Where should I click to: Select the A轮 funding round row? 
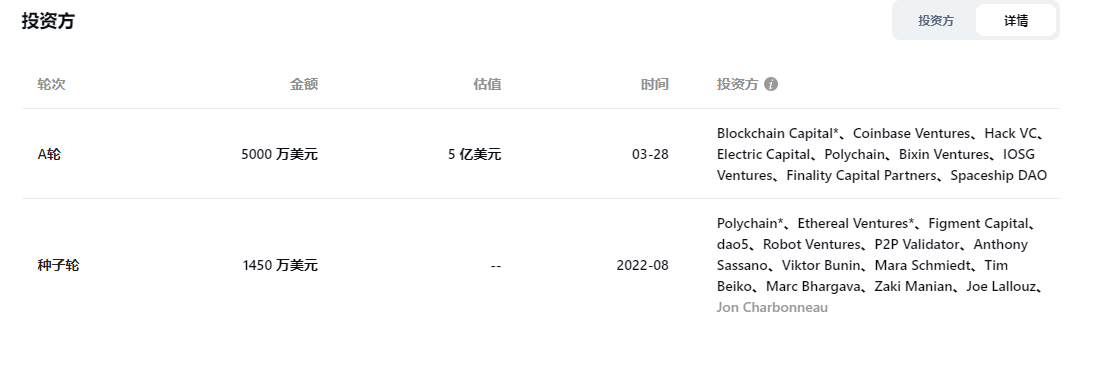click(541, 154)
